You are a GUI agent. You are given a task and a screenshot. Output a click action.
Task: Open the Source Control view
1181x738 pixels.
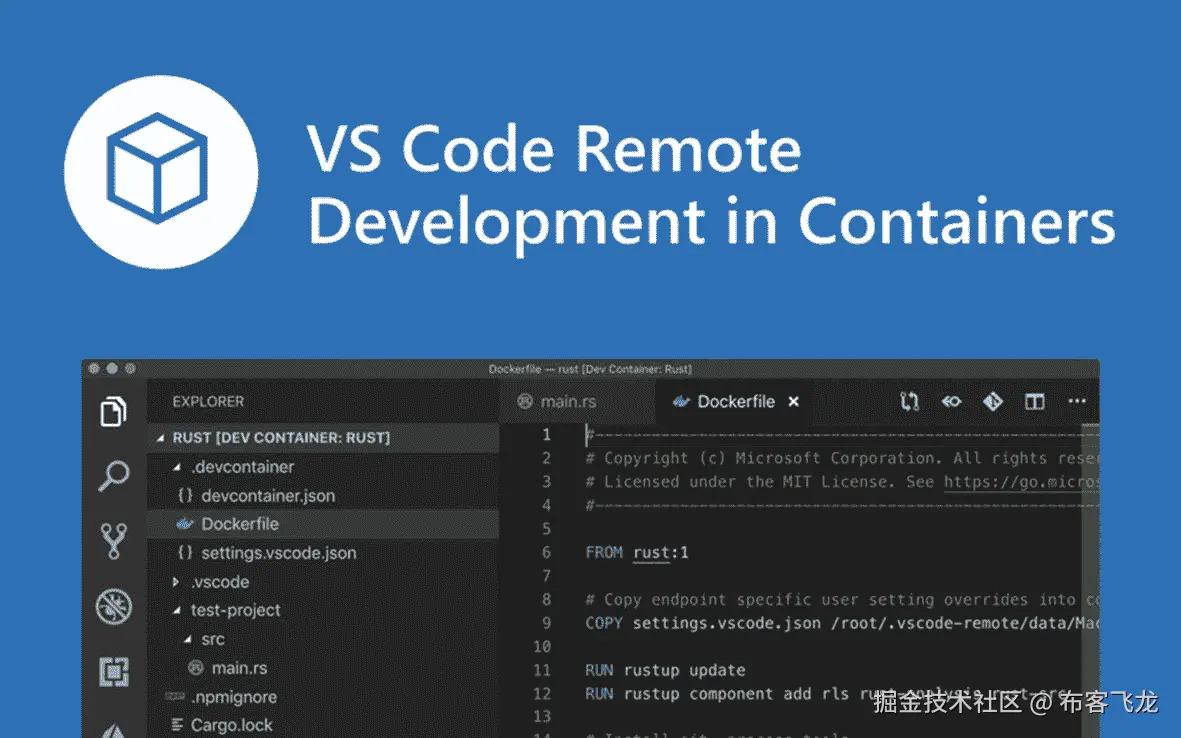[114, 541]
